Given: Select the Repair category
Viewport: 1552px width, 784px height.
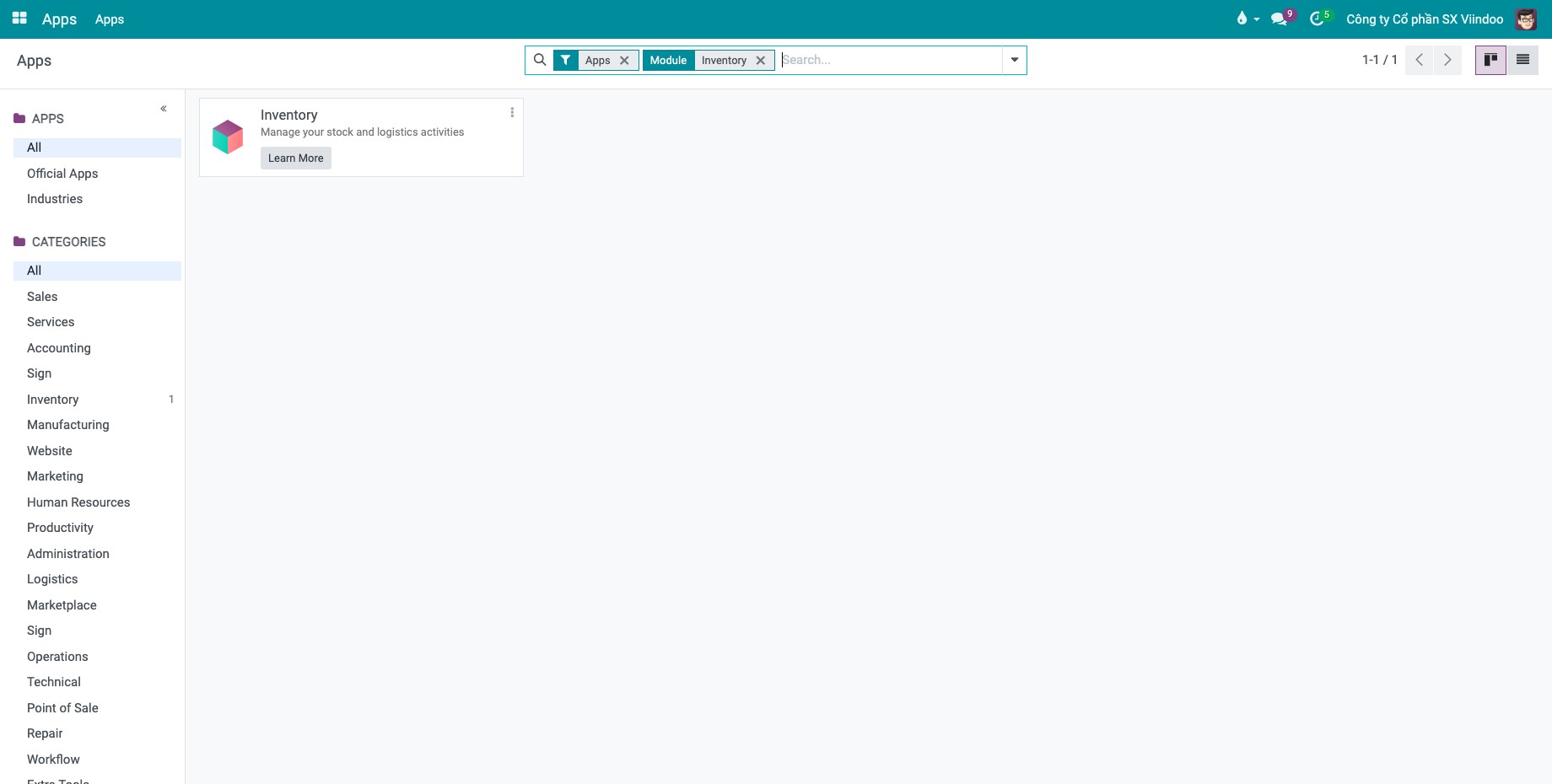Looking at the screenshot, I should point(97,733).
